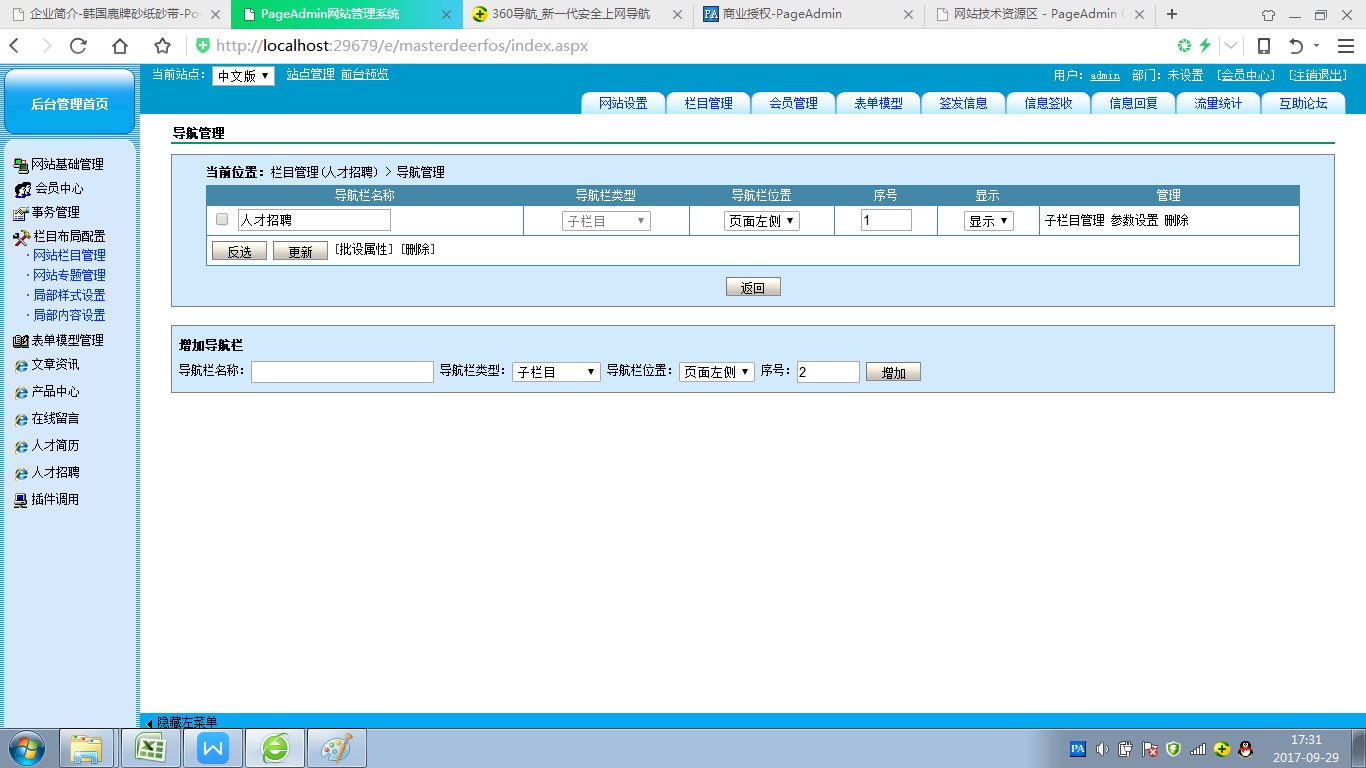
Task: Open the Excel icon in taskbar
Action: (150, 748)
